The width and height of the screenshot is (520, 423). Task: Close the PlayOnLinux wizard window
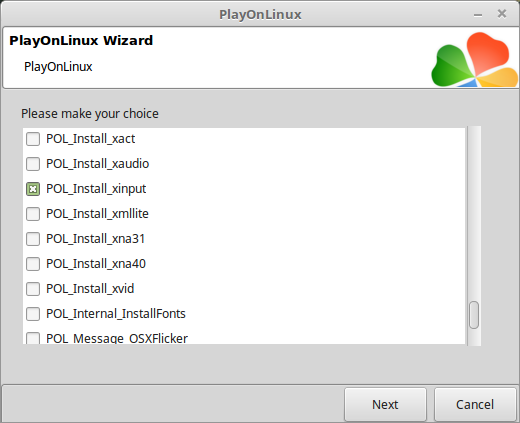point(502,14)
